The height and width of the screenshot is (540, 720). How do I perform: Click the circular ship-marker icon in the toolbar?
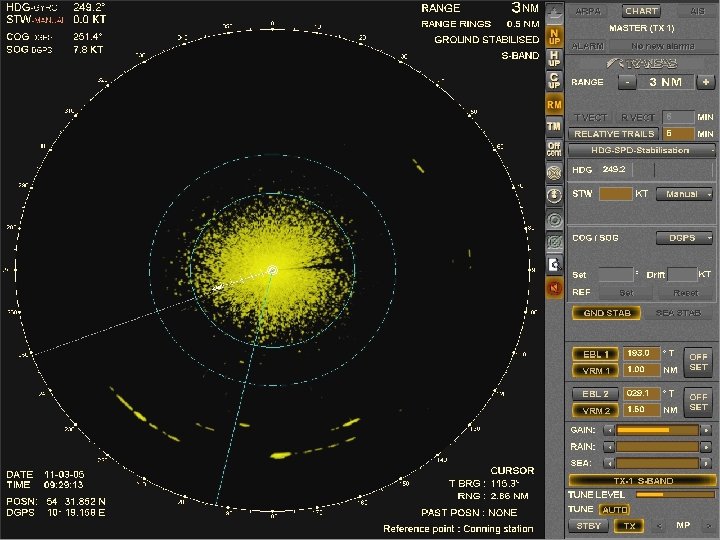554,195
